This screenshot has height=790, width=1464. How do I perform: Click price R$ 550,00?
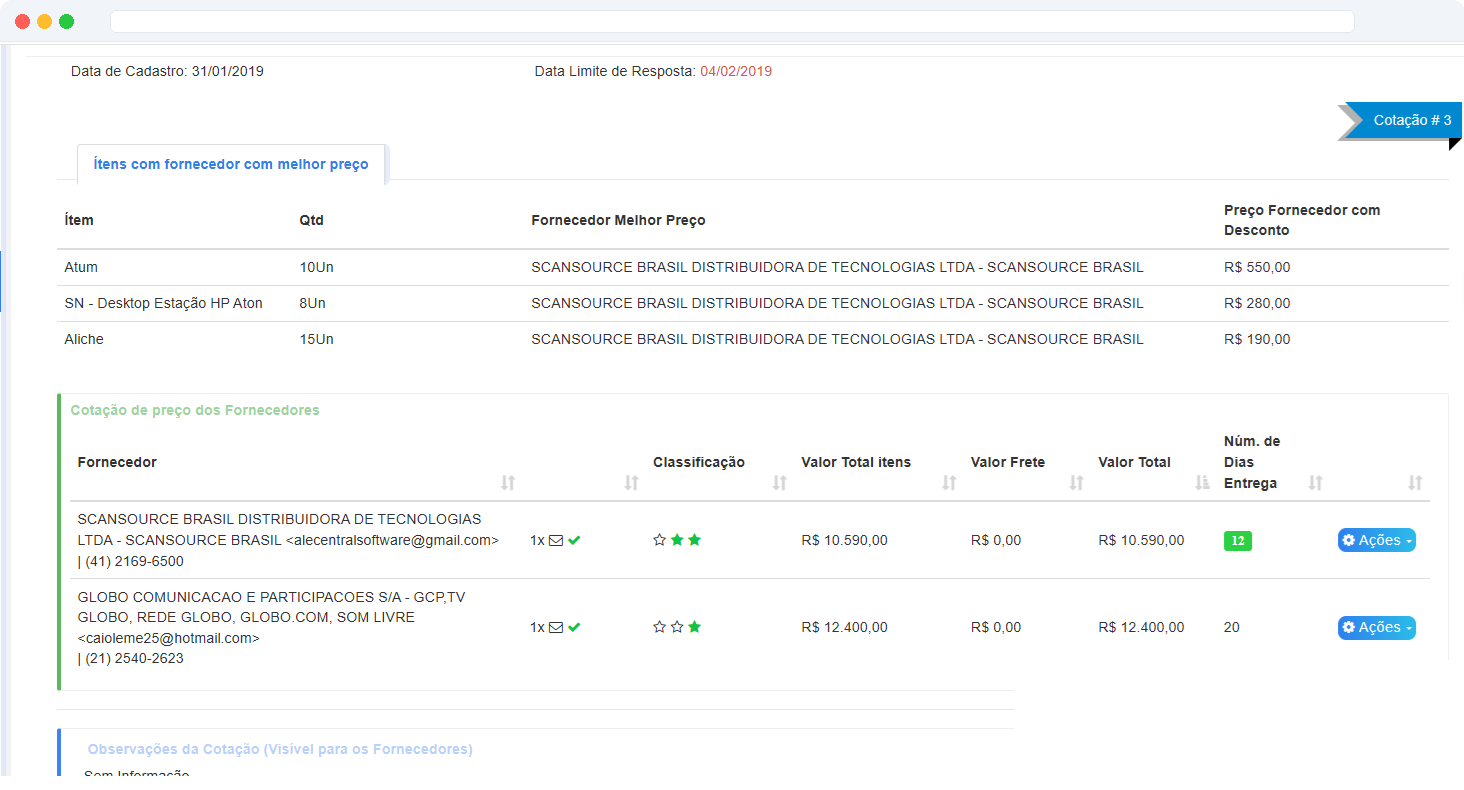click(1257, 267)
